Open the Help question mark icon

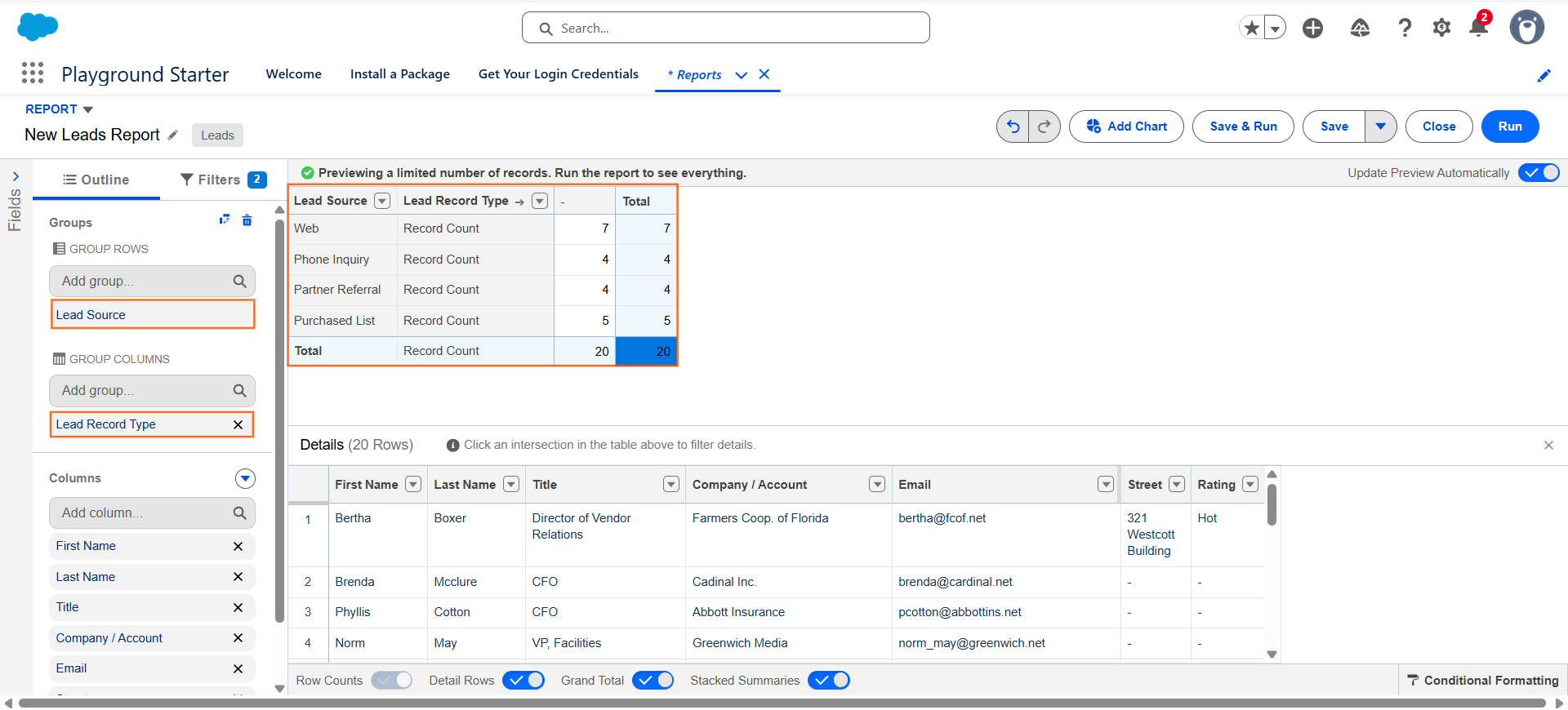point(1405,28)
